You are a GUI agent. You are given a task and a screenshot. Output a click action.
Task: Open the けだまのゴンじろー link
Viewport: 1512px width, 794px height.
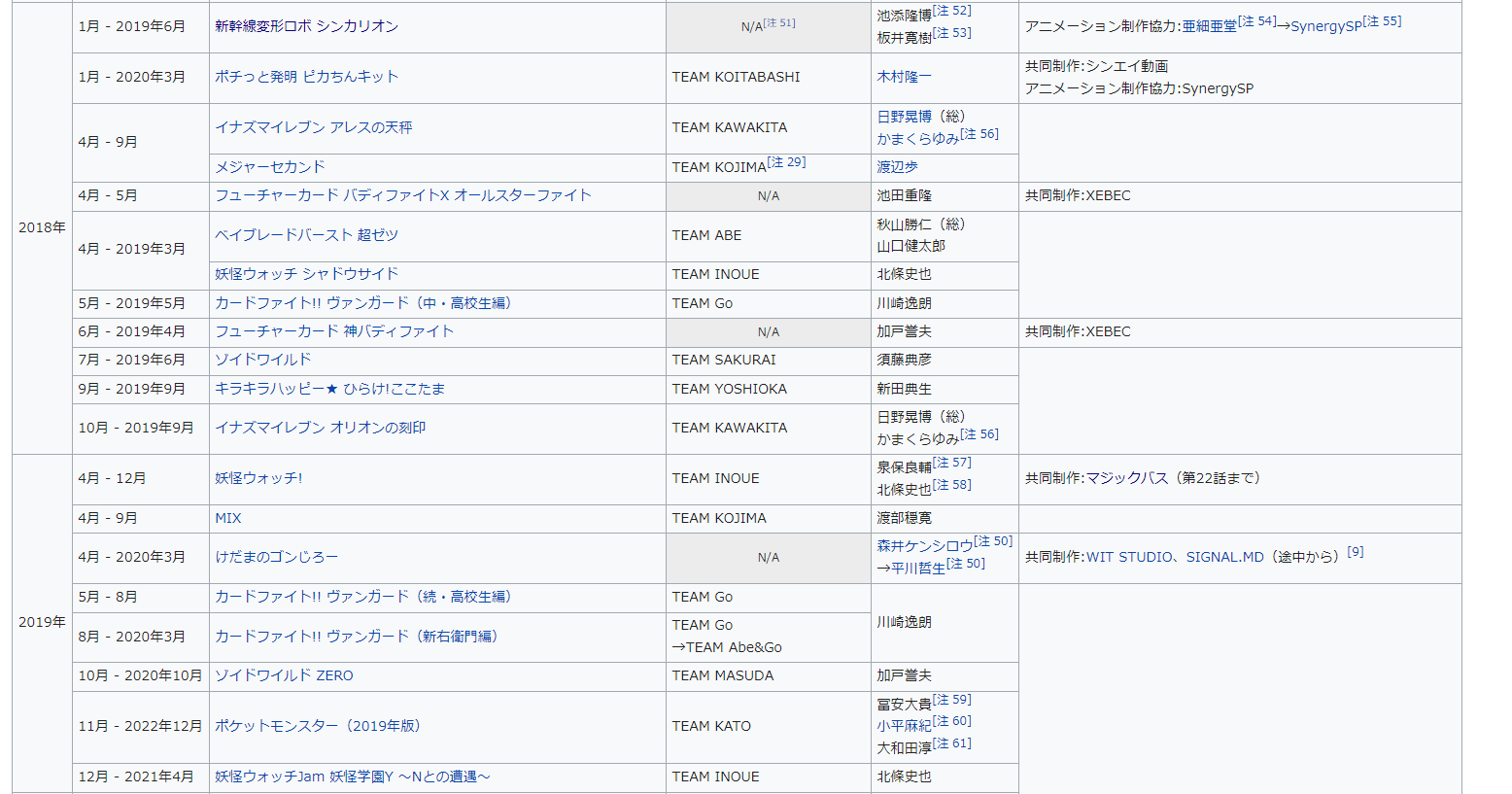click(x=276, y=557)
